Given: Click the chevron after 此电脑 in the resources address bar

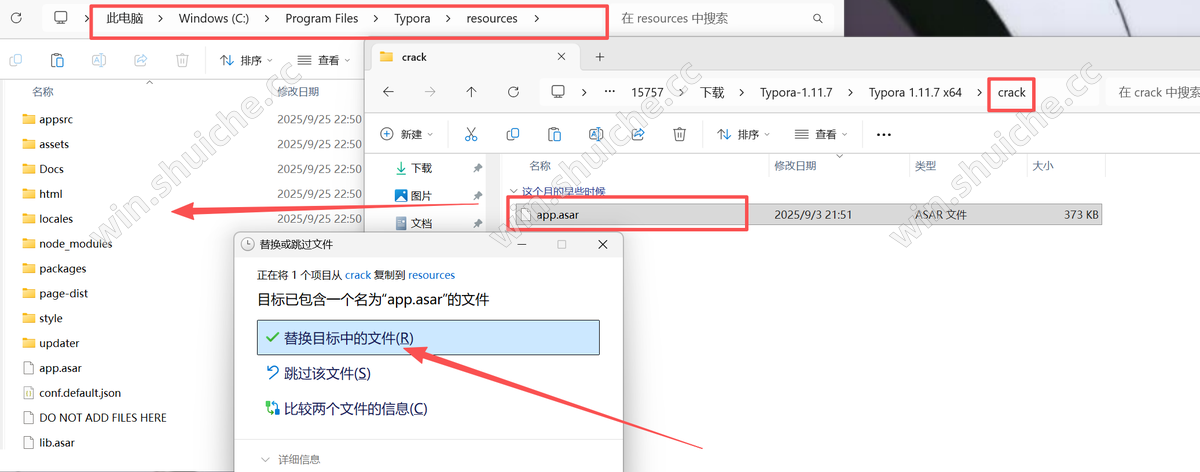Looking at the screenshot, I should coord(162,18).
